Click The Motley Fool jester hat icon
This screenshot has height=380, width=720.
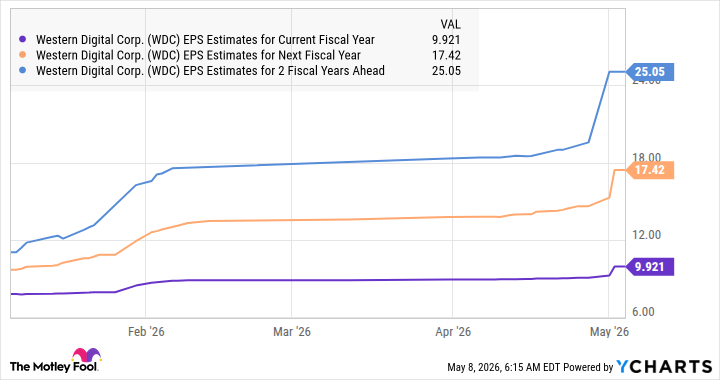(x=86, y=355)
